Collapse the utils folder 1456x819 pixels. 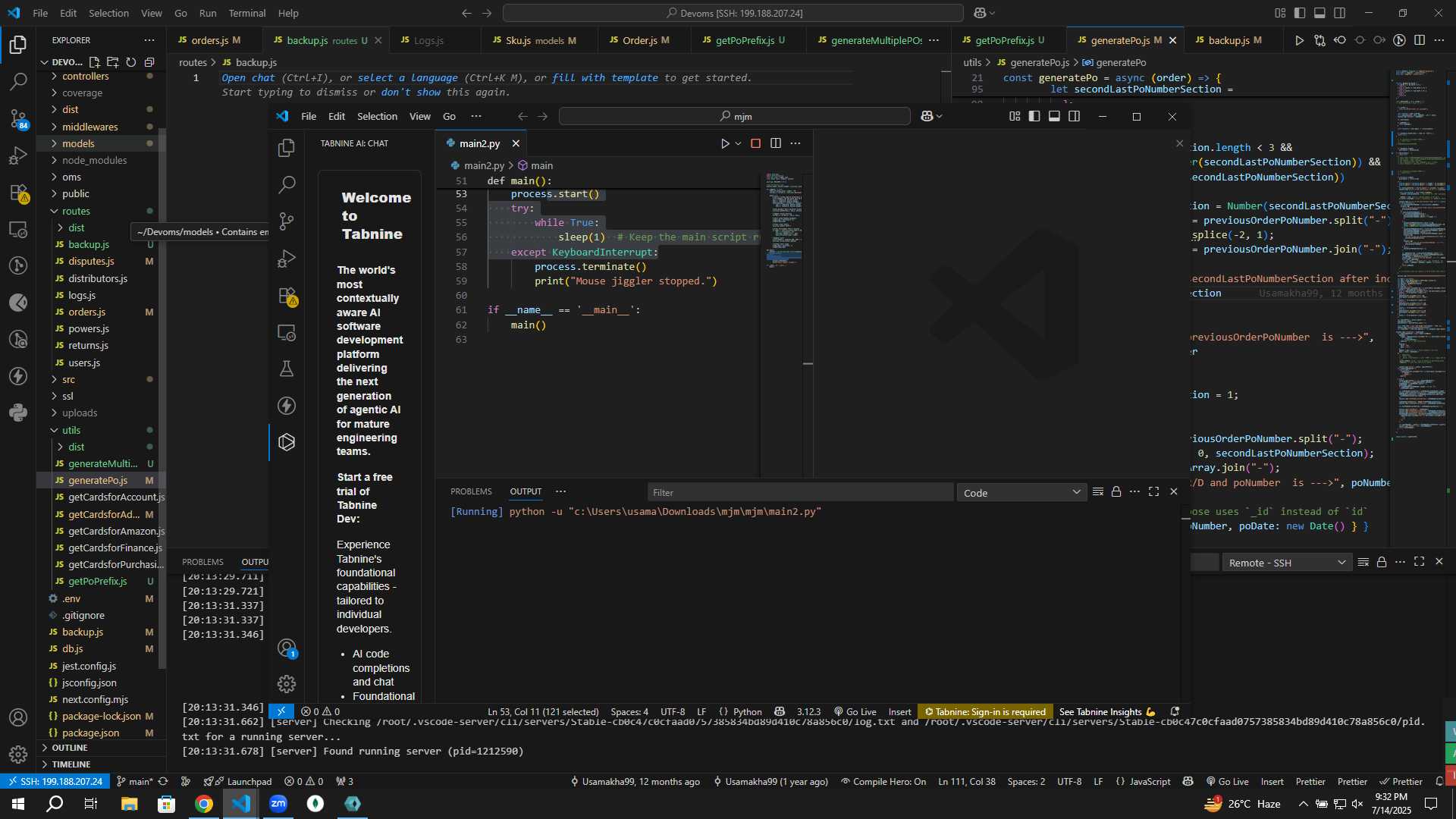pyautogui.click(x=71, y=430)
